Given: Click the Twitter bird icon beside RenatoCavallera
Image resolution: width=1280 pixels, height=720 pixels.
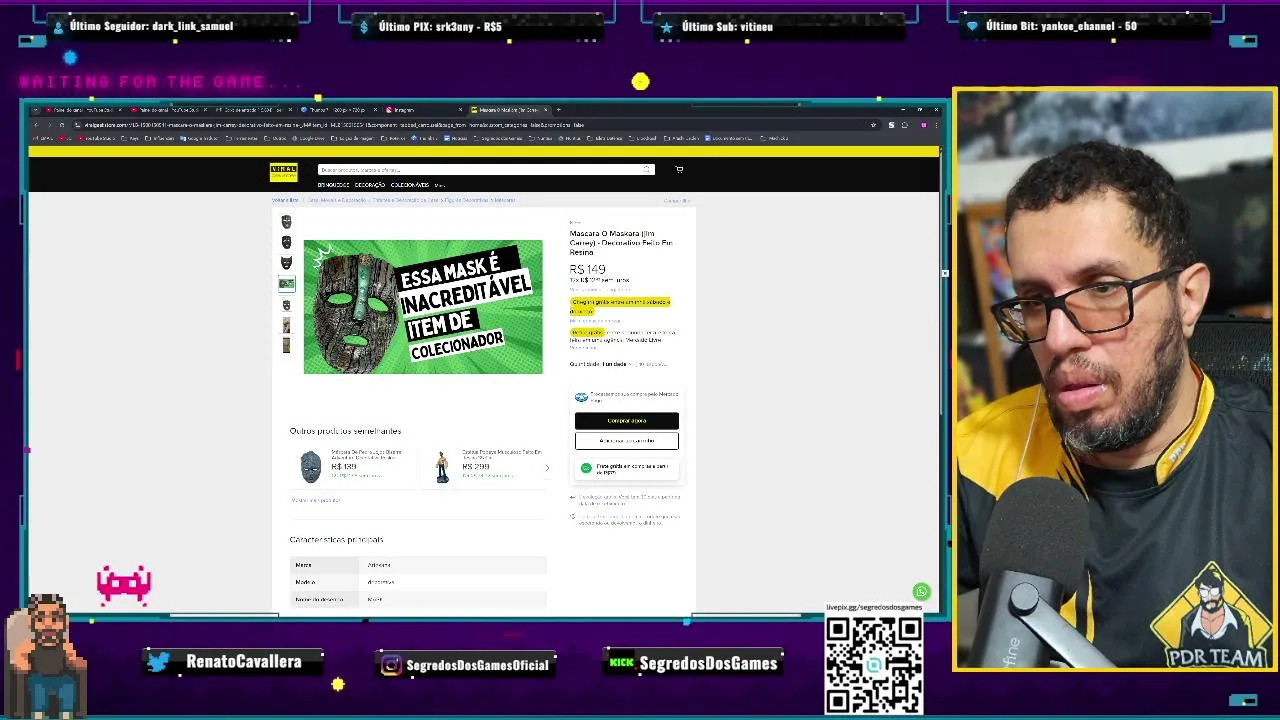Looking at the screenshot, I should tap(158, 662).
